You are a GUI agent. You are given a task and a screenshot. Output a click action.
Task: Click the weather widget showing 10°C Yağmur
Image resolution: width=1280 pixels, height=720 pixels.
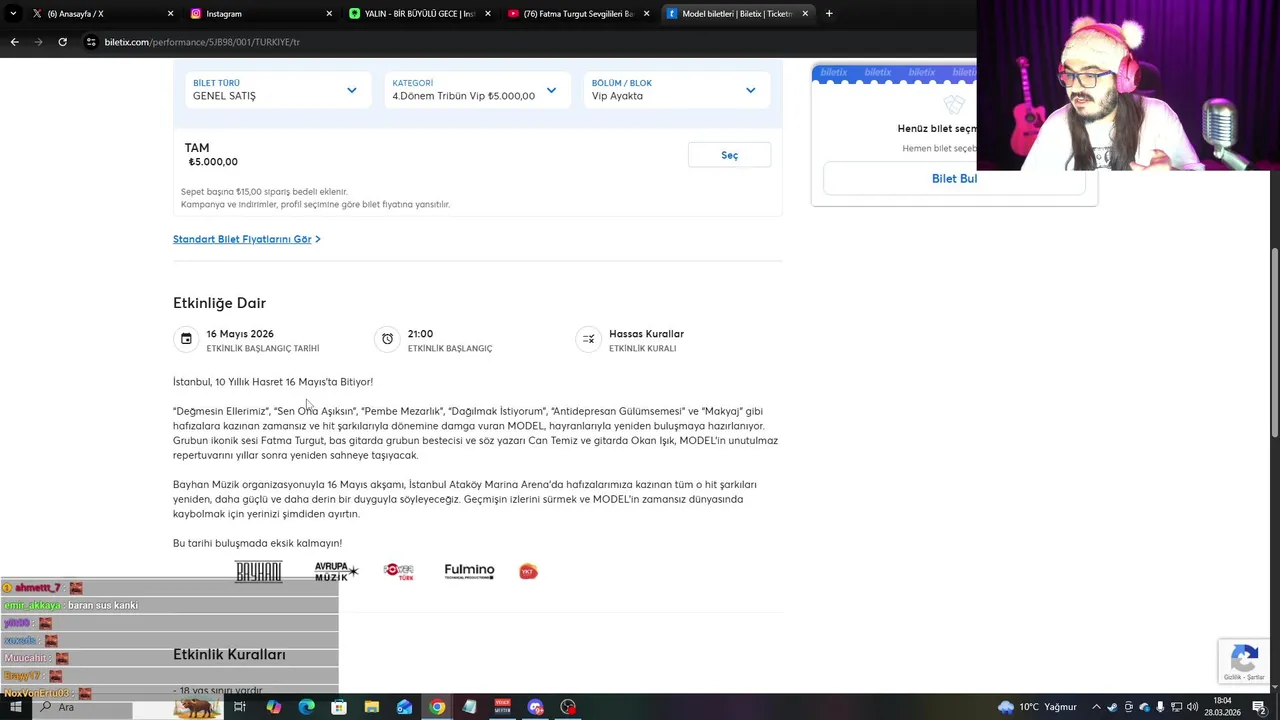(x=1037, y=707)
